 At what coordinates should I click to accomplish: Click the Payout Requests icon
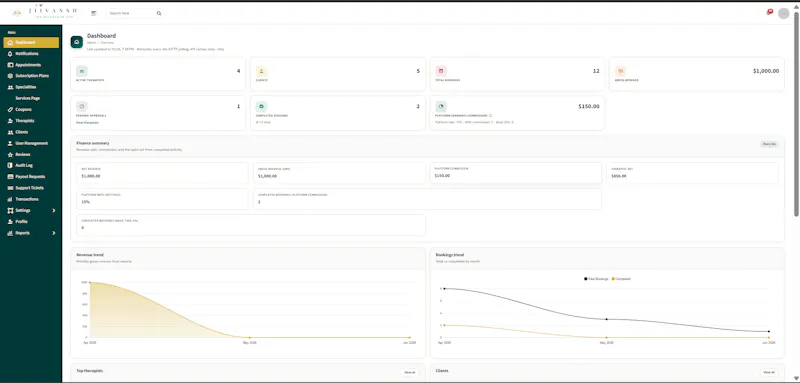(10, 176)
